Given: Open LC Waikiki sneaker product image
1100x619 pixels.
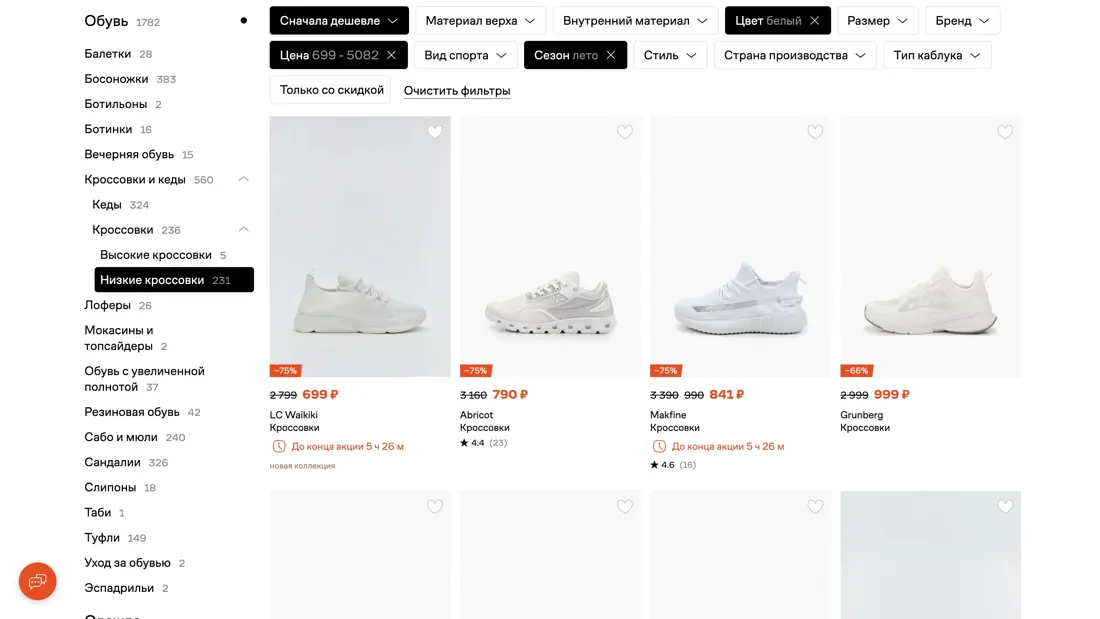Looking at the screenshot, I should (360, 260).
